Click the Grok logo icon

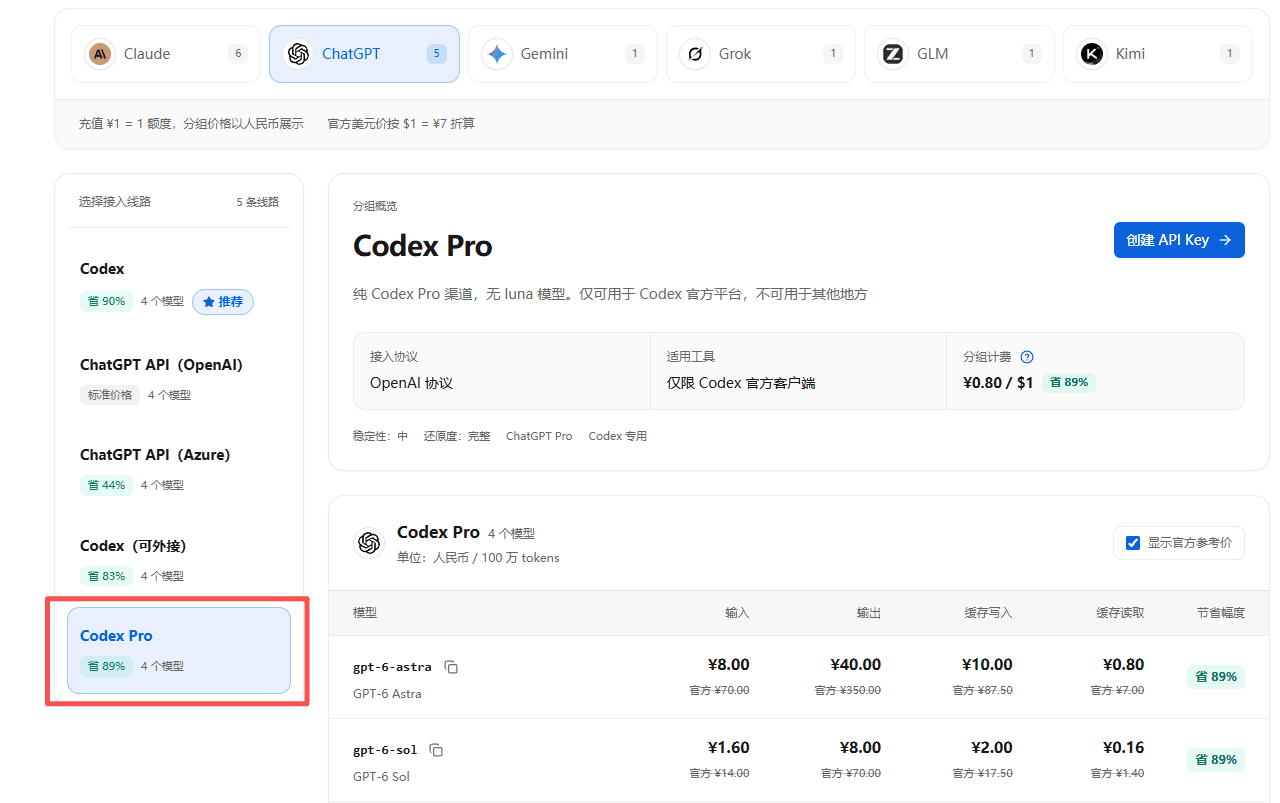click(x=695, y=54)
